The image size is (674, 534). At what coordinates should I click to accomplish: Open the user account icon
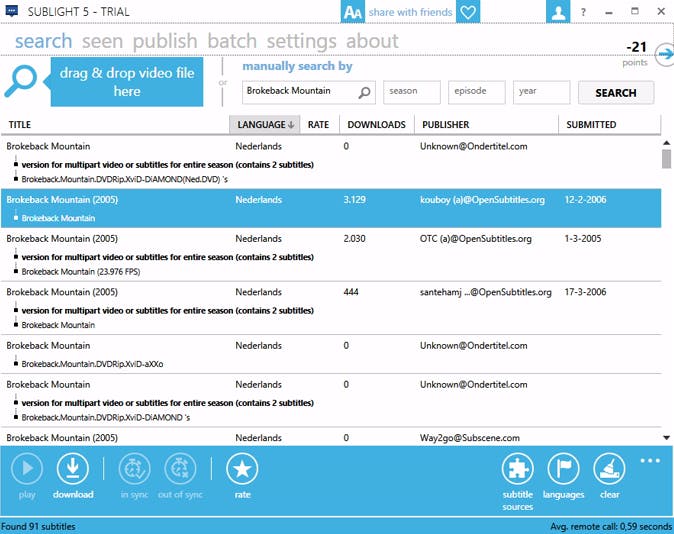tap(558, 12)
